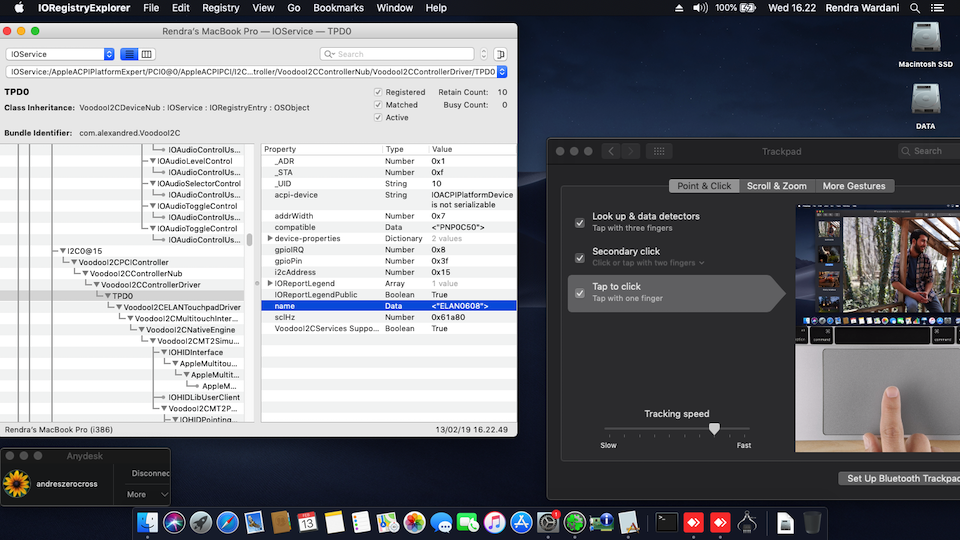Switch to More Gestures tab
960x540 pixels.
pos(854,186)
